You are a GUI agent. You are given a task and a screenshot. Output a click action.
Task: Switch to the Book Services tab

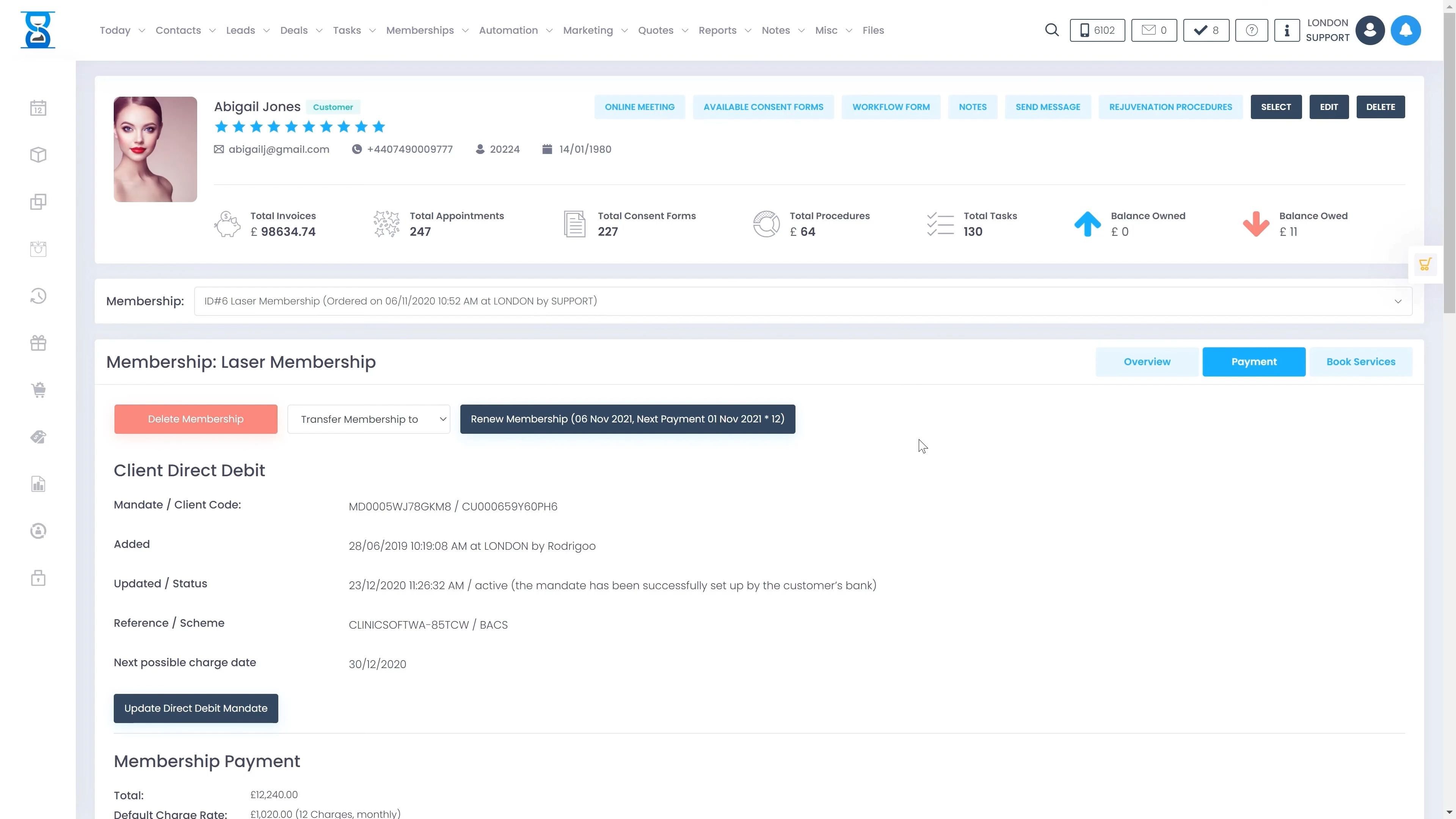click(1360, 361)
